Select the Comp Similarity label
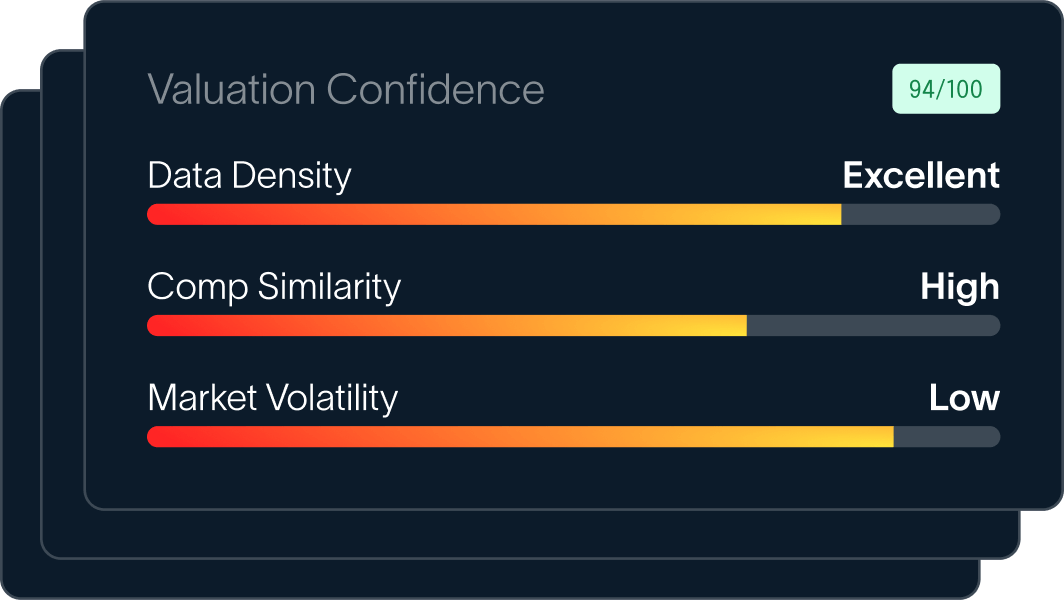 click(273, 287)
